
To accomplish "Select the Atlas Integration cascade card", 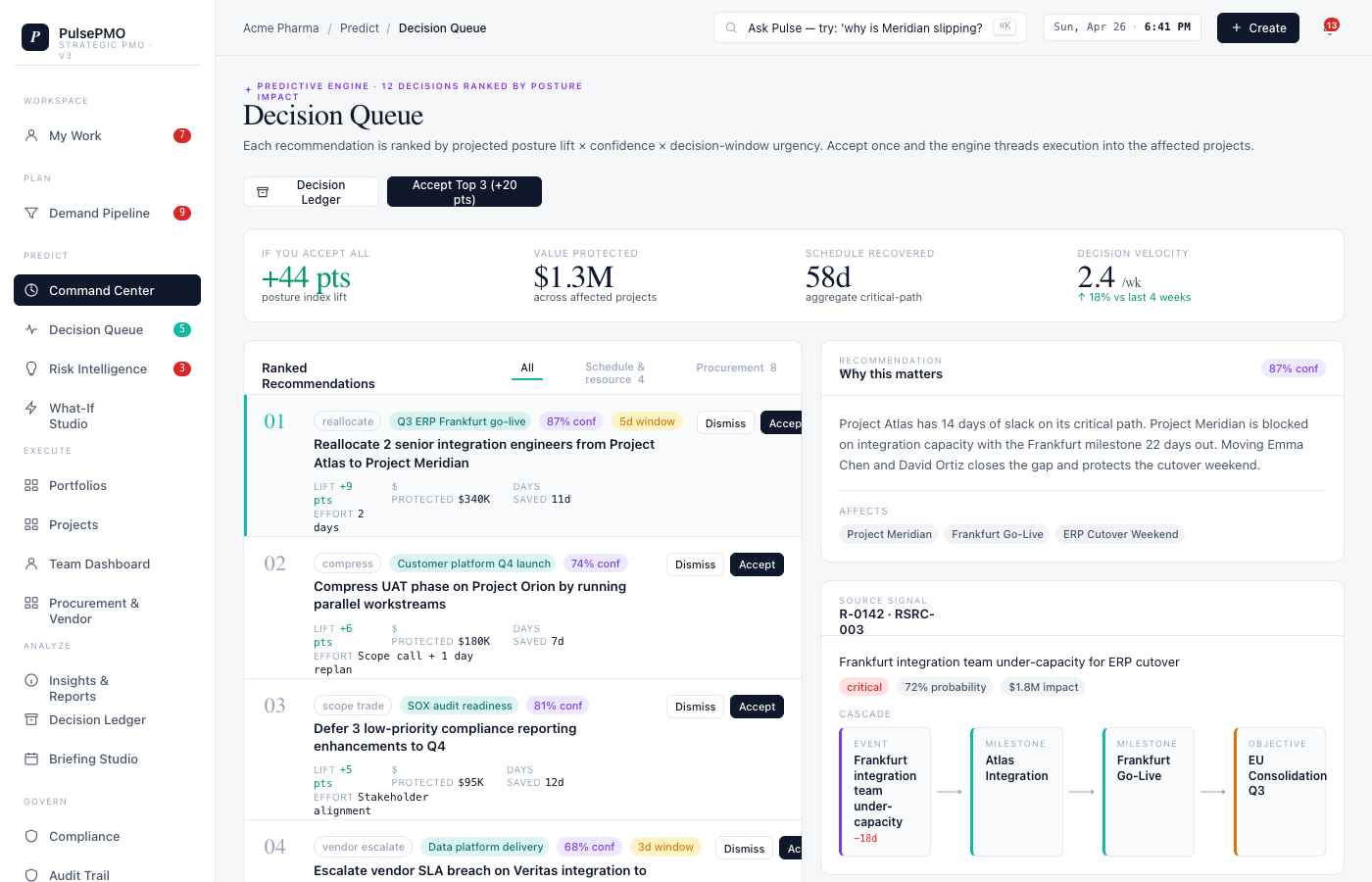I will point(1016,792).
